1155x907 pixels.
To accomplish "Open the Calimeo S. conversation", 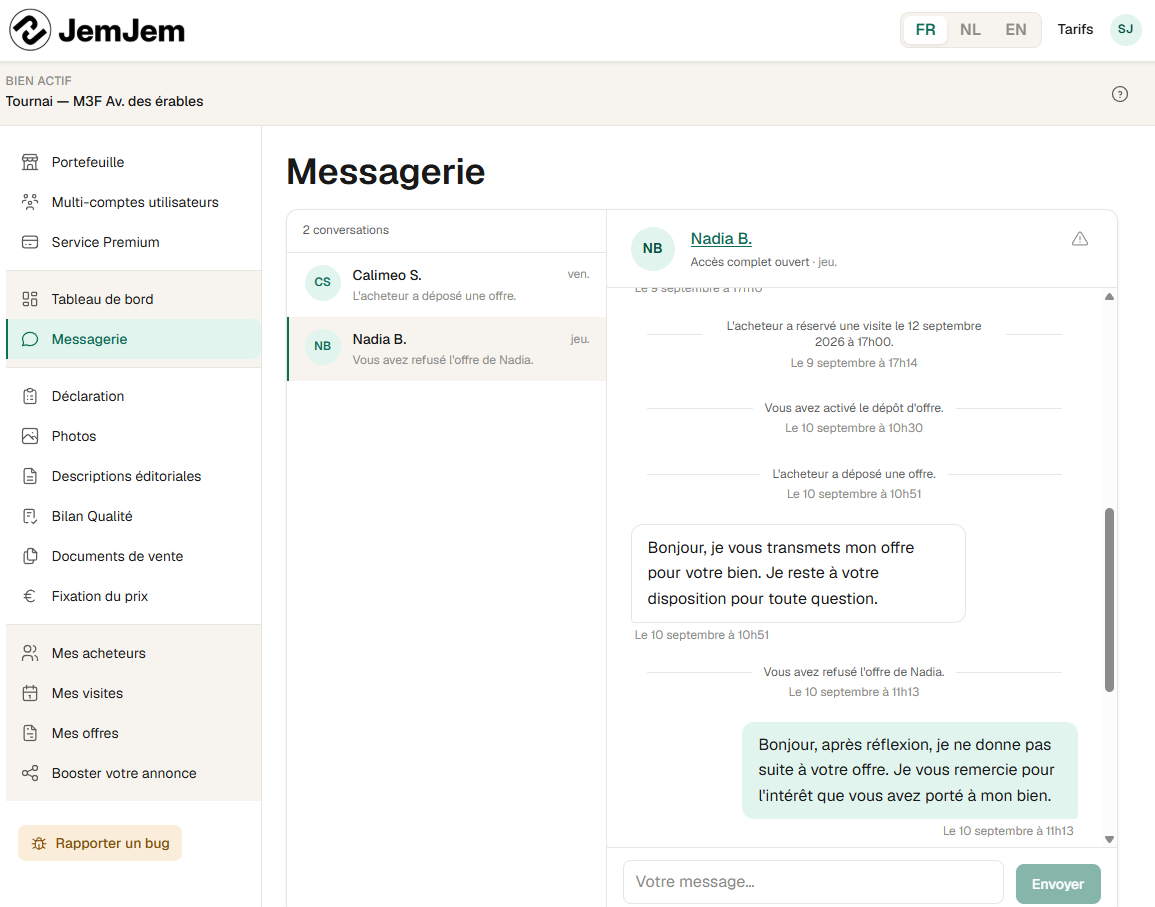I will coord(446,285).
